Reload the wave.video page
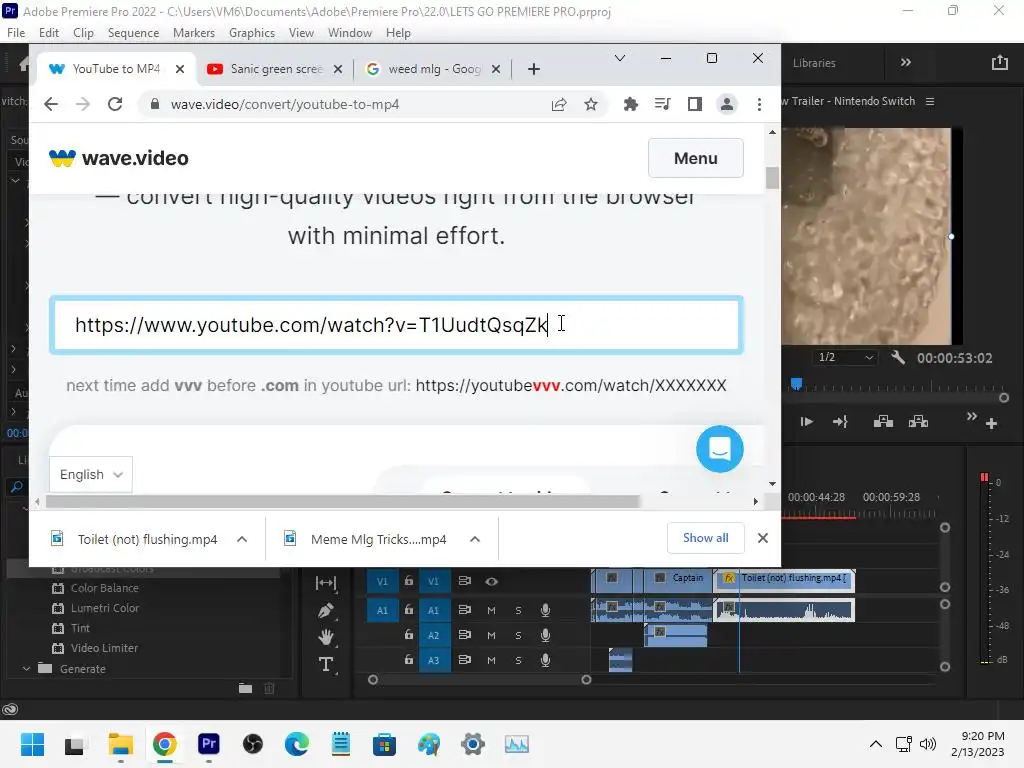 tap(115, 104)
